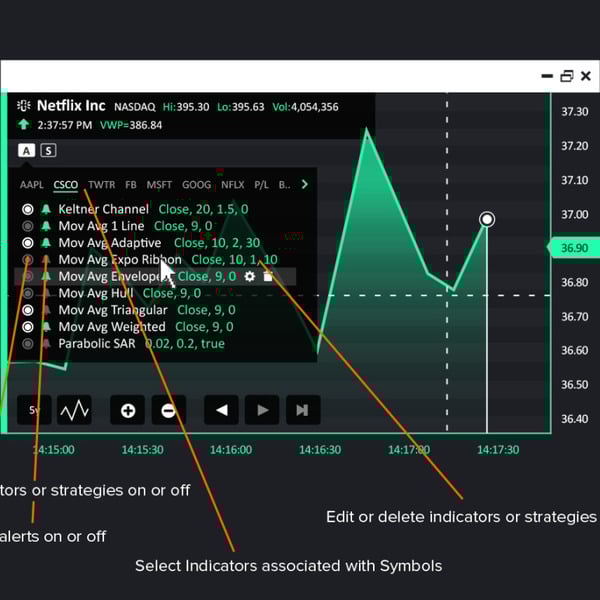Open the 5y timeframe selector
The image size is (600, 600).
tap(34, 410)
